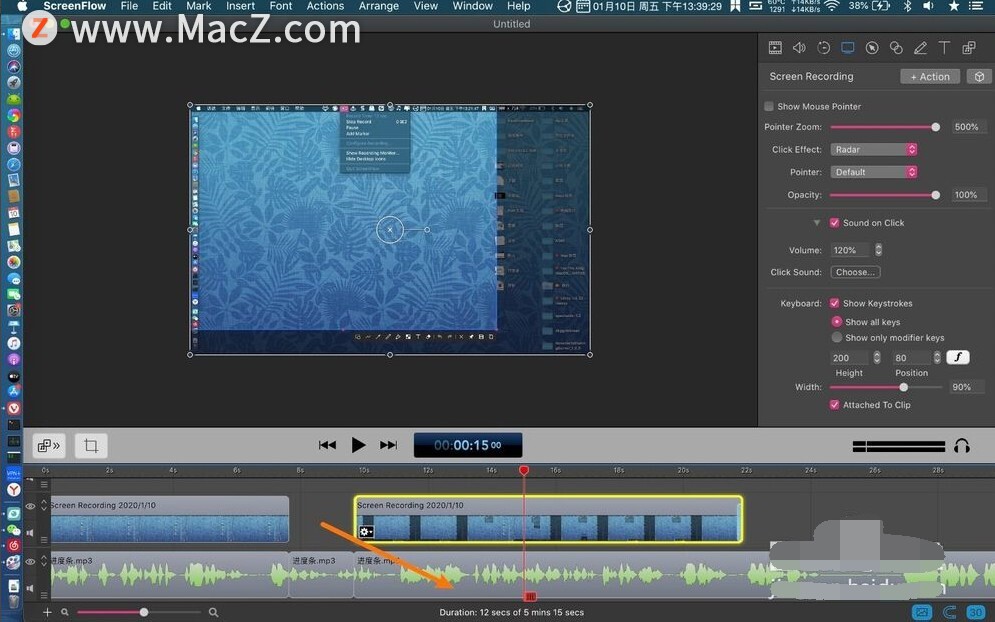Open the File menu
Screen dimensions: 995x622
(x=129, y=6)
